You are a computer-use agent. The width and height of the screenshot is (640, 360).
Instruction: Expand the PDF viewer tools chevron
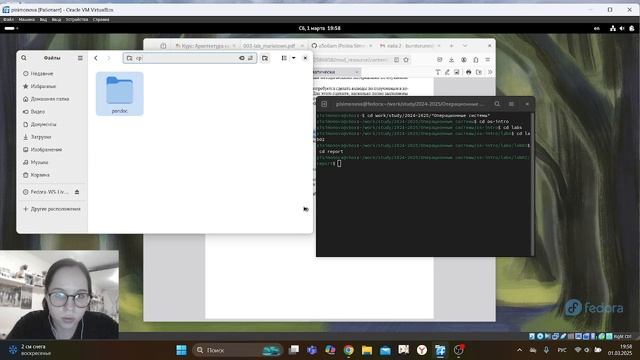490,72
